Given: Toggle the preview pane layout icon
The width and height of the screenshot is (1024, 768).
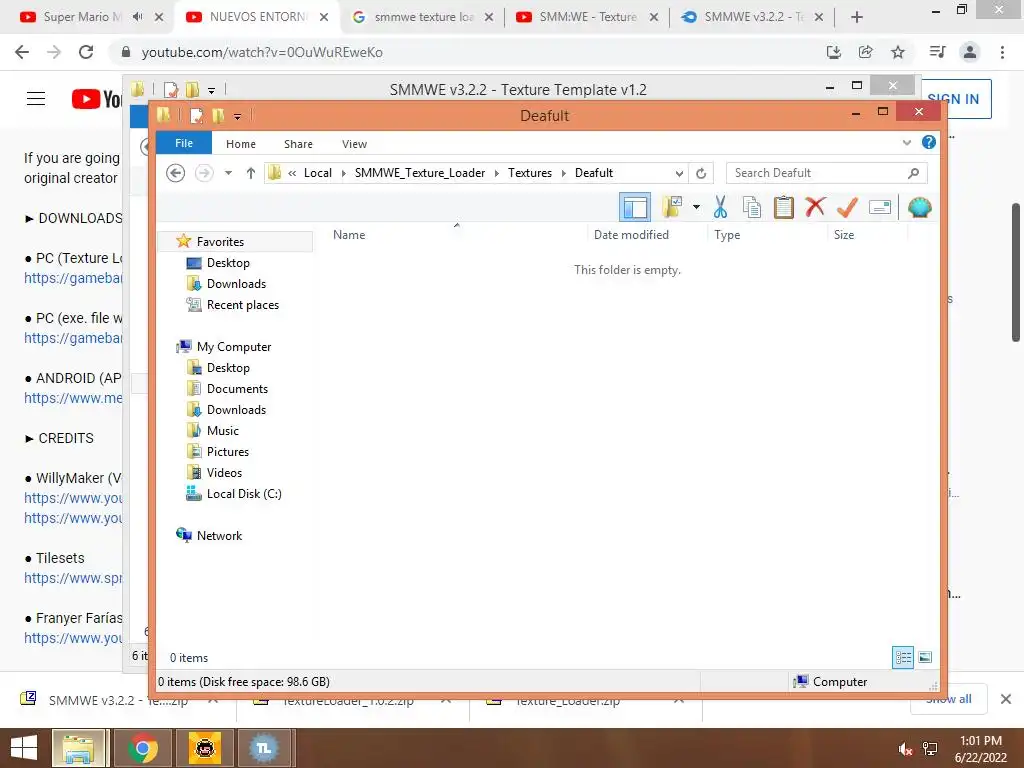Looking at the screenshot, I should pyautogui.click(x=635, y=208).
